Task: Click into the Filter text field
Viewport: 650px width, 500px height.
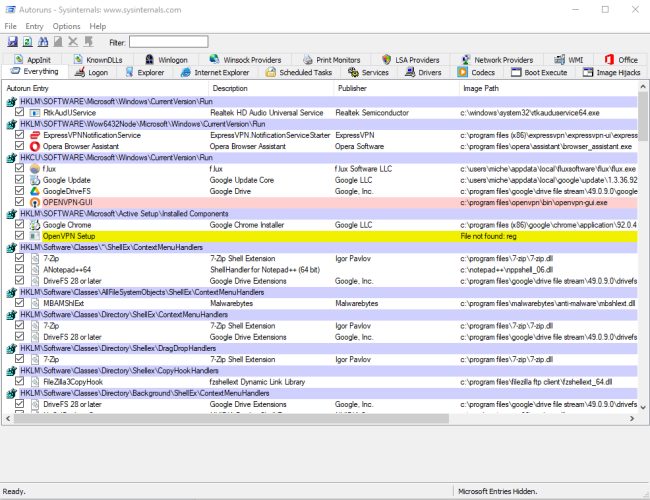Action: pyautogui.click(x=169, y=42)
